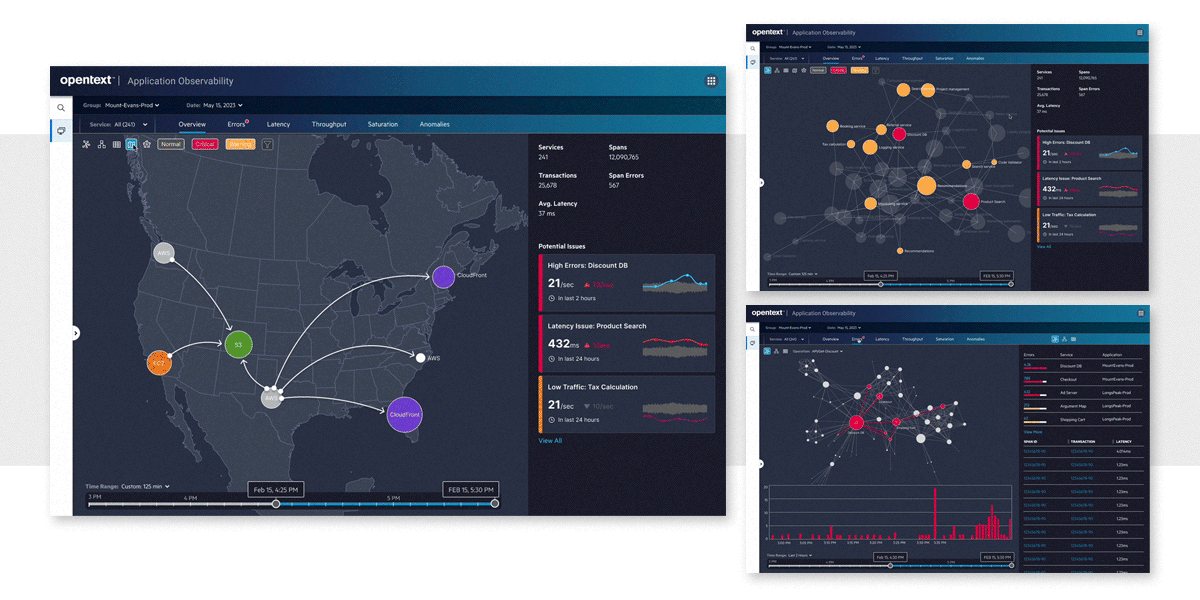Click the green S3 node on the map

(x=238, y=345)
